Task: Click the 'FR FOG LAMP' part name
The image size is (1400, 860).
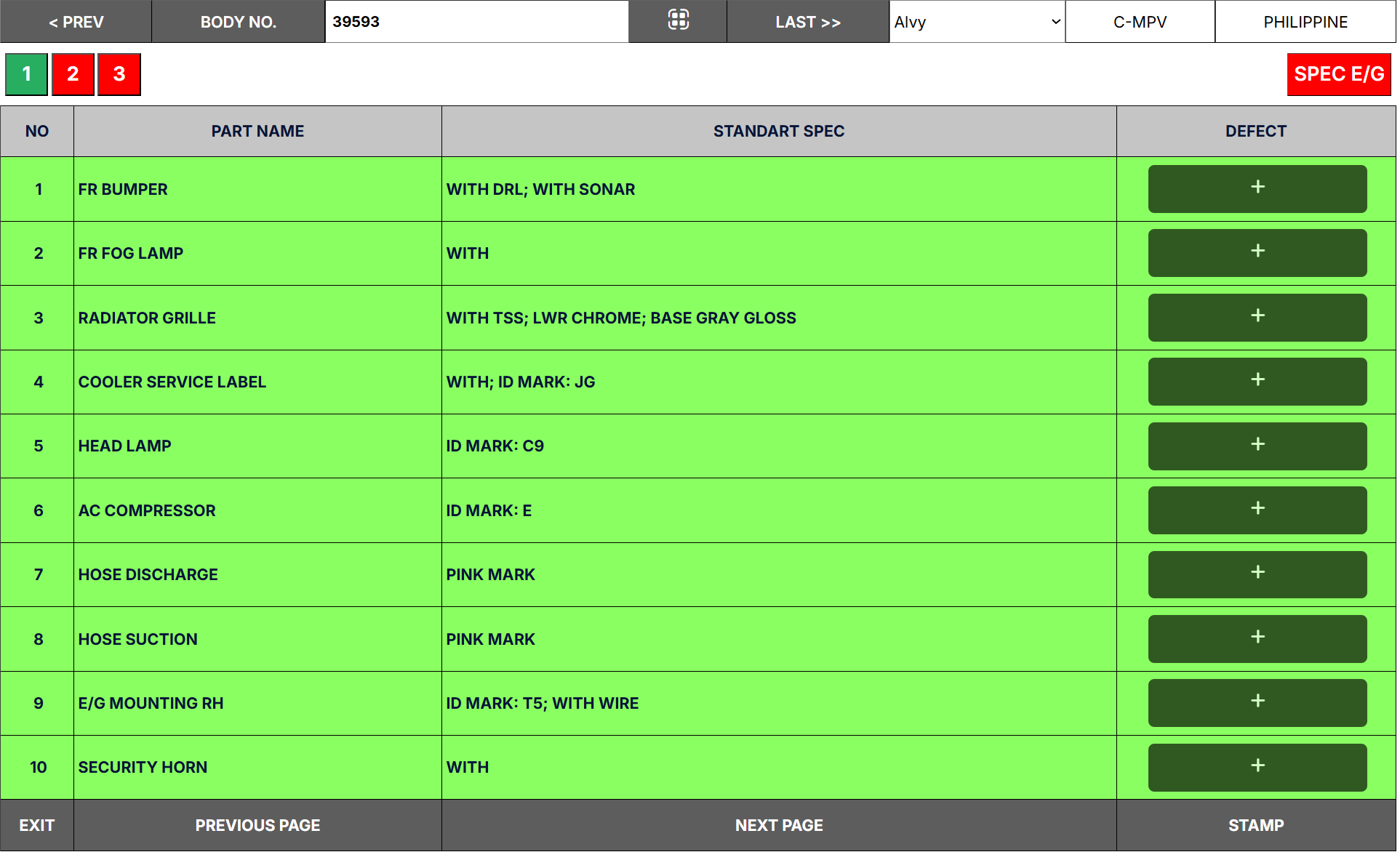Action: pos(131,254)
